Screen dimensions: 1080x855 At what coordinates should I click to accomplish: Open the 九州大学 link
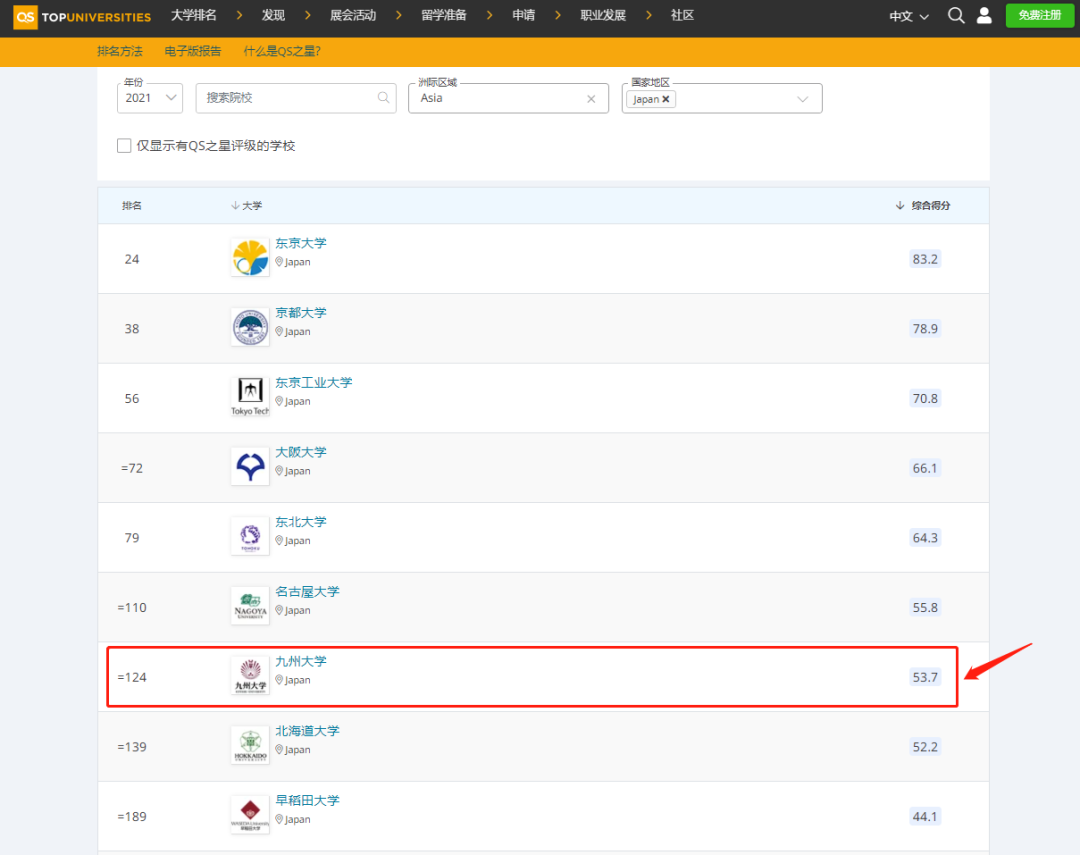[x=301, y=661]
